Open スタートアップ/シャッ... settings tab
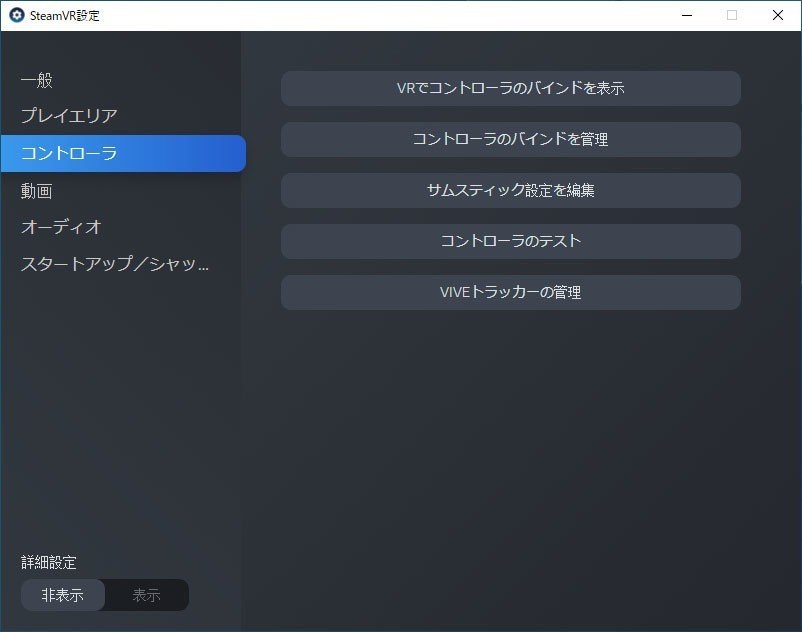The width and height of the screenshot is (802, 632). (x=115, y=264)
